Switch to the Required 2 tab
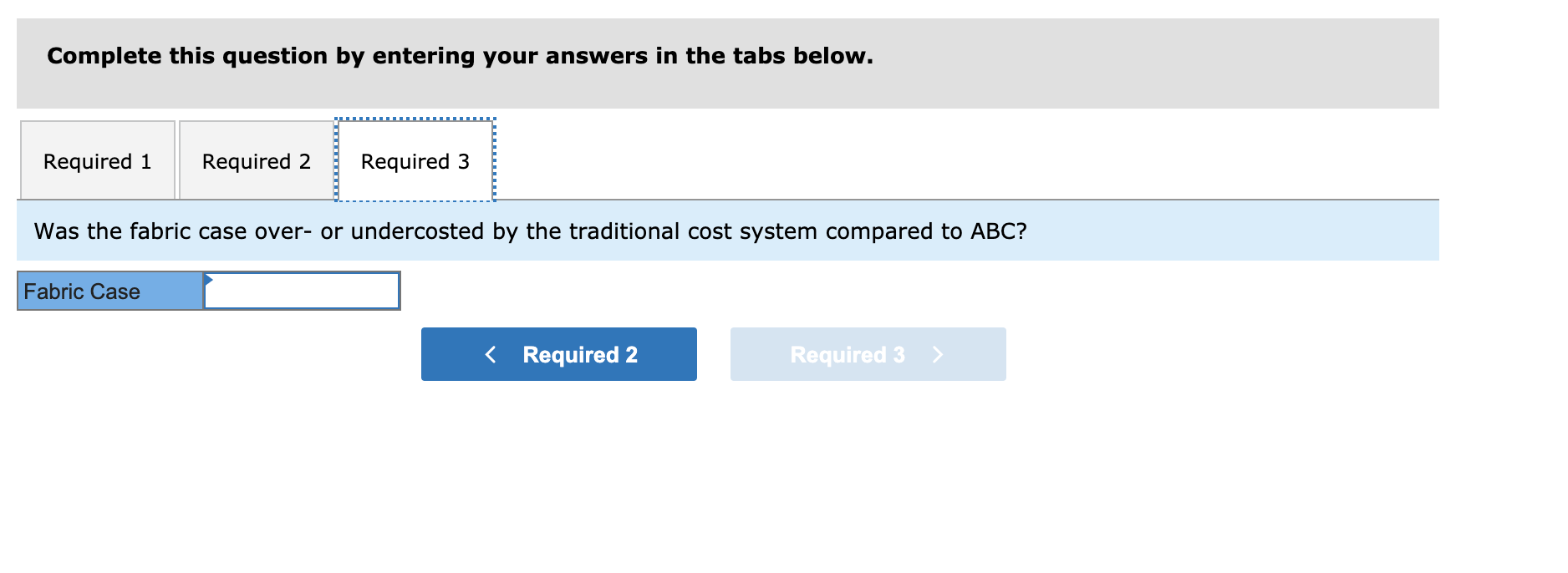 click(x=256, y=160)
